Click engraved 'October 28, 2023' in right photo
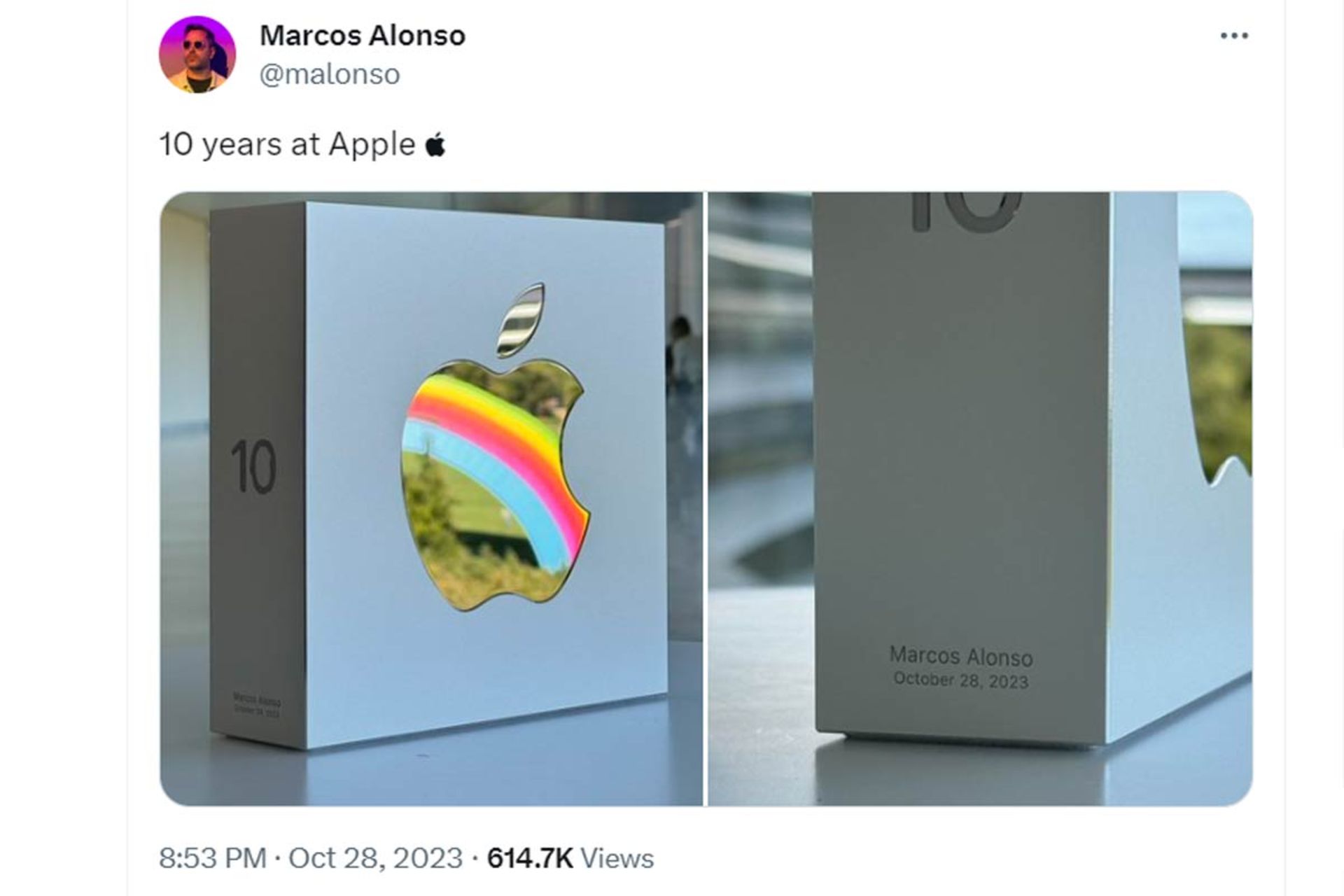1344x896 pixels. tap(961, 680)
